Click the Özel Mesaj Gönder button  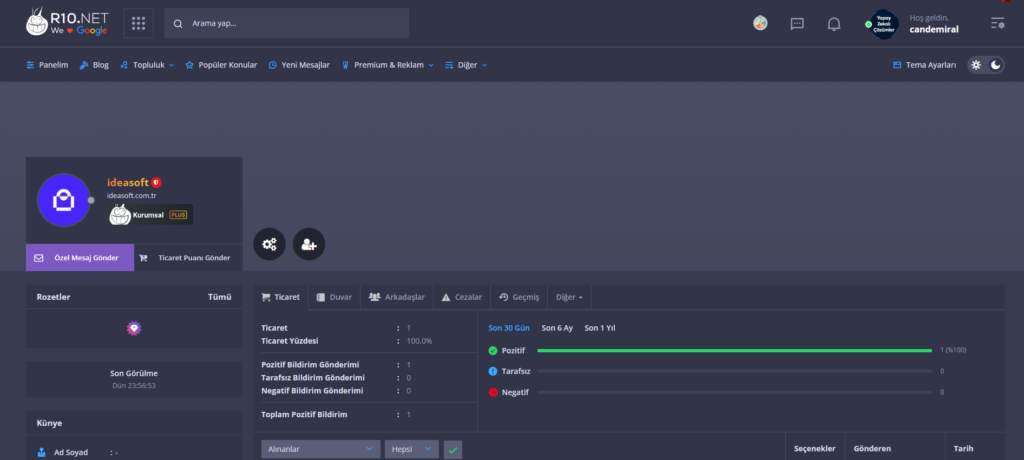pyautogui.click(x=79, y=258)
